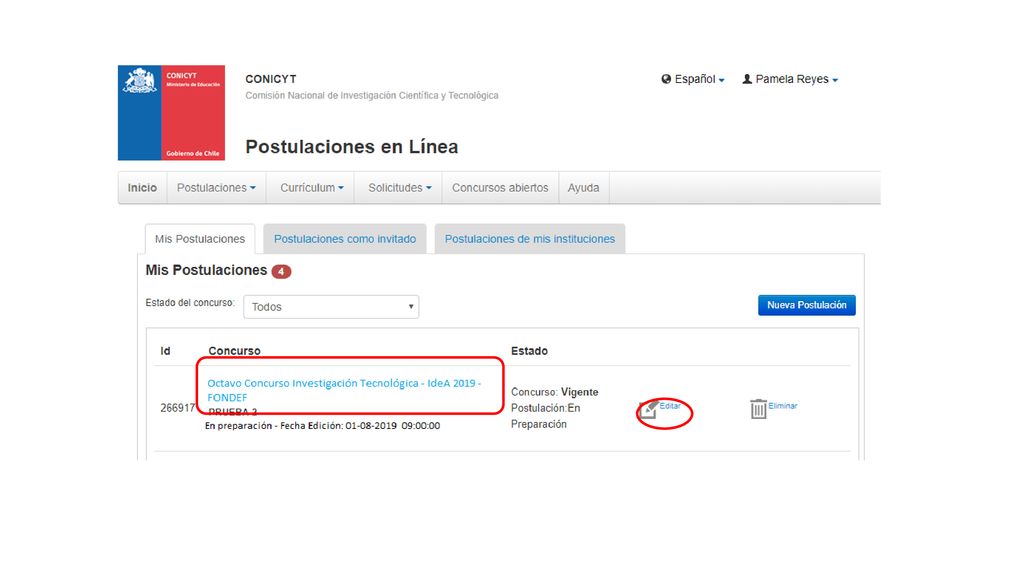The width and height of the screenshot is (1024, 576).
Task: Click the Concurso column header
Action: pos(234,351)
